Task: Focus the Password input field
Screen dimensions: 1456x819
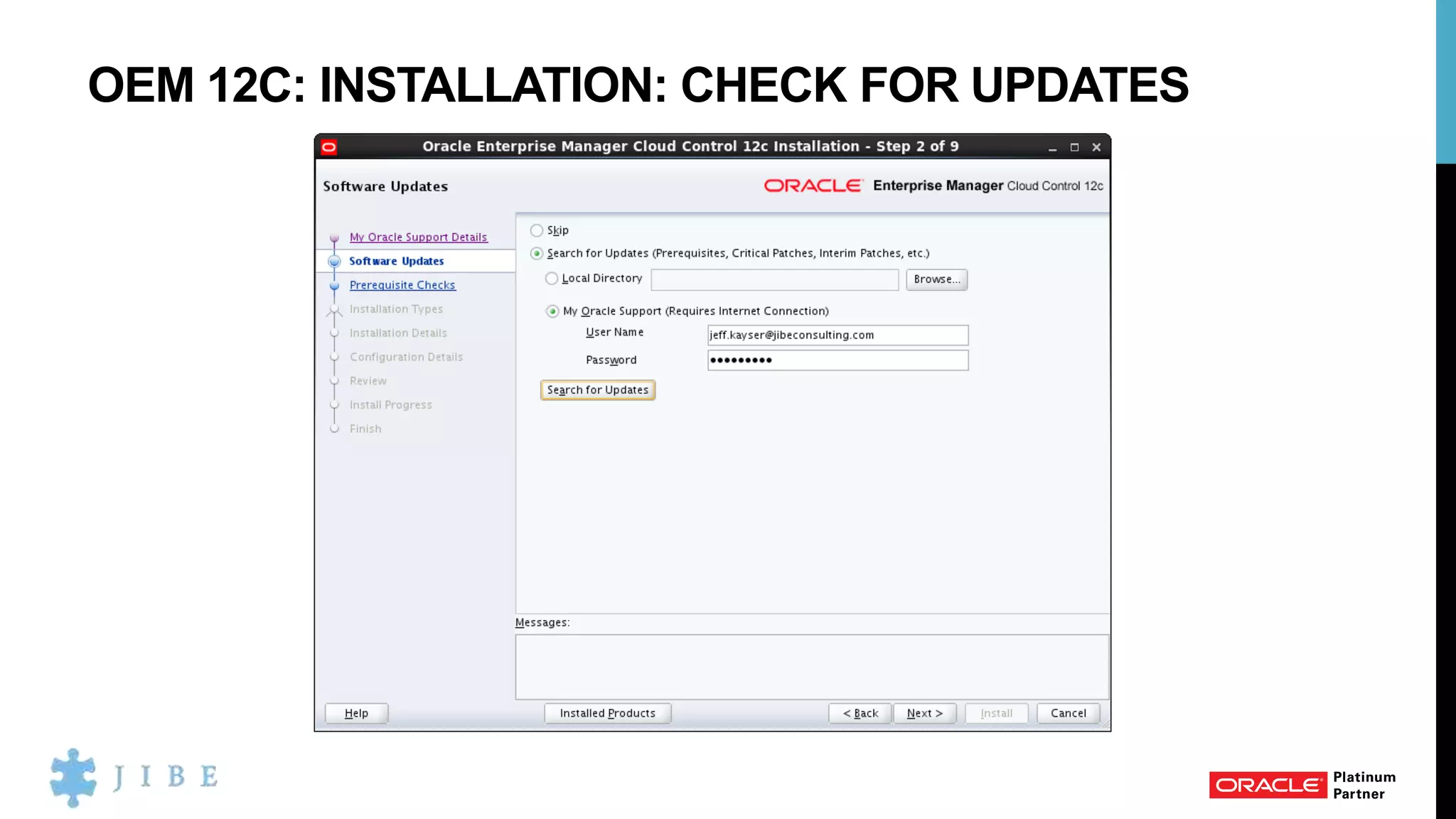Action: pos(837,360)
